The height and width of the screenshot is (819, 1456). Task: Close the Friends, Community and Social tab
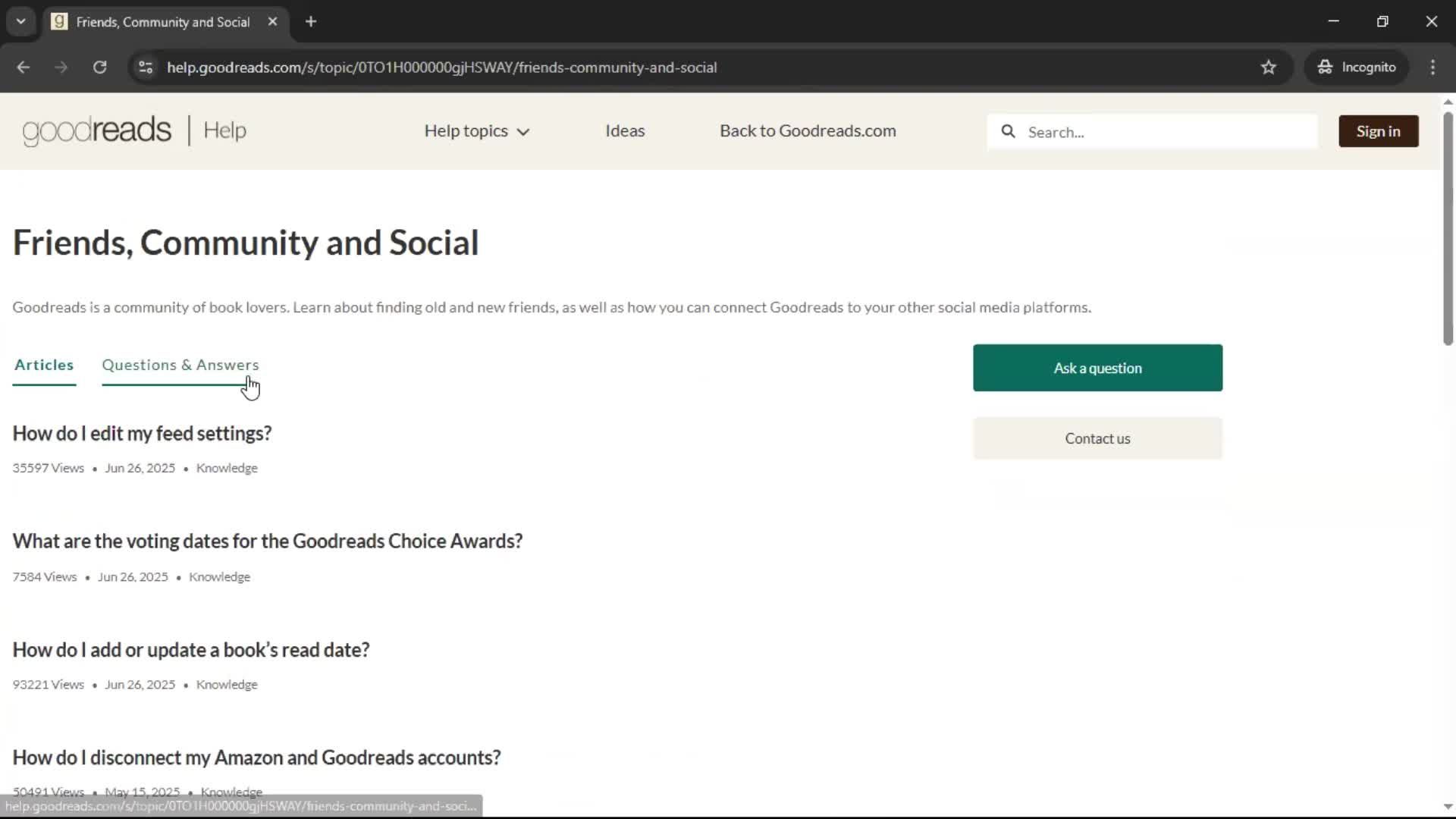[x=272, y=22]
